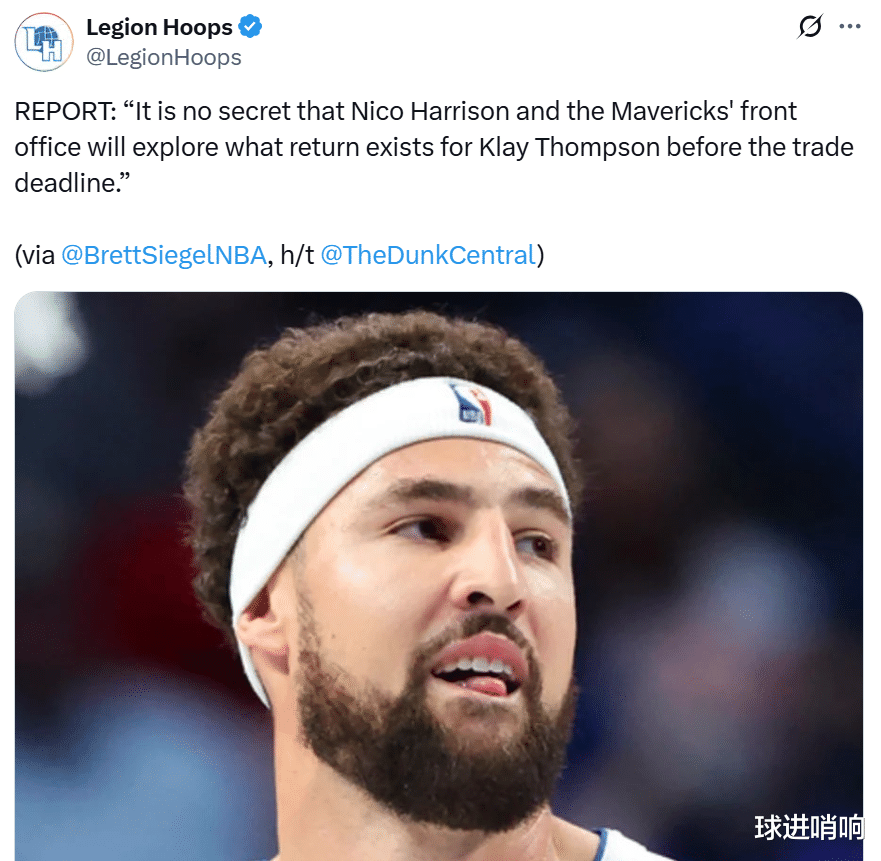
Task: Open the Grok explain-post icon
Action: pyautogui.click(x=810, y=26)
